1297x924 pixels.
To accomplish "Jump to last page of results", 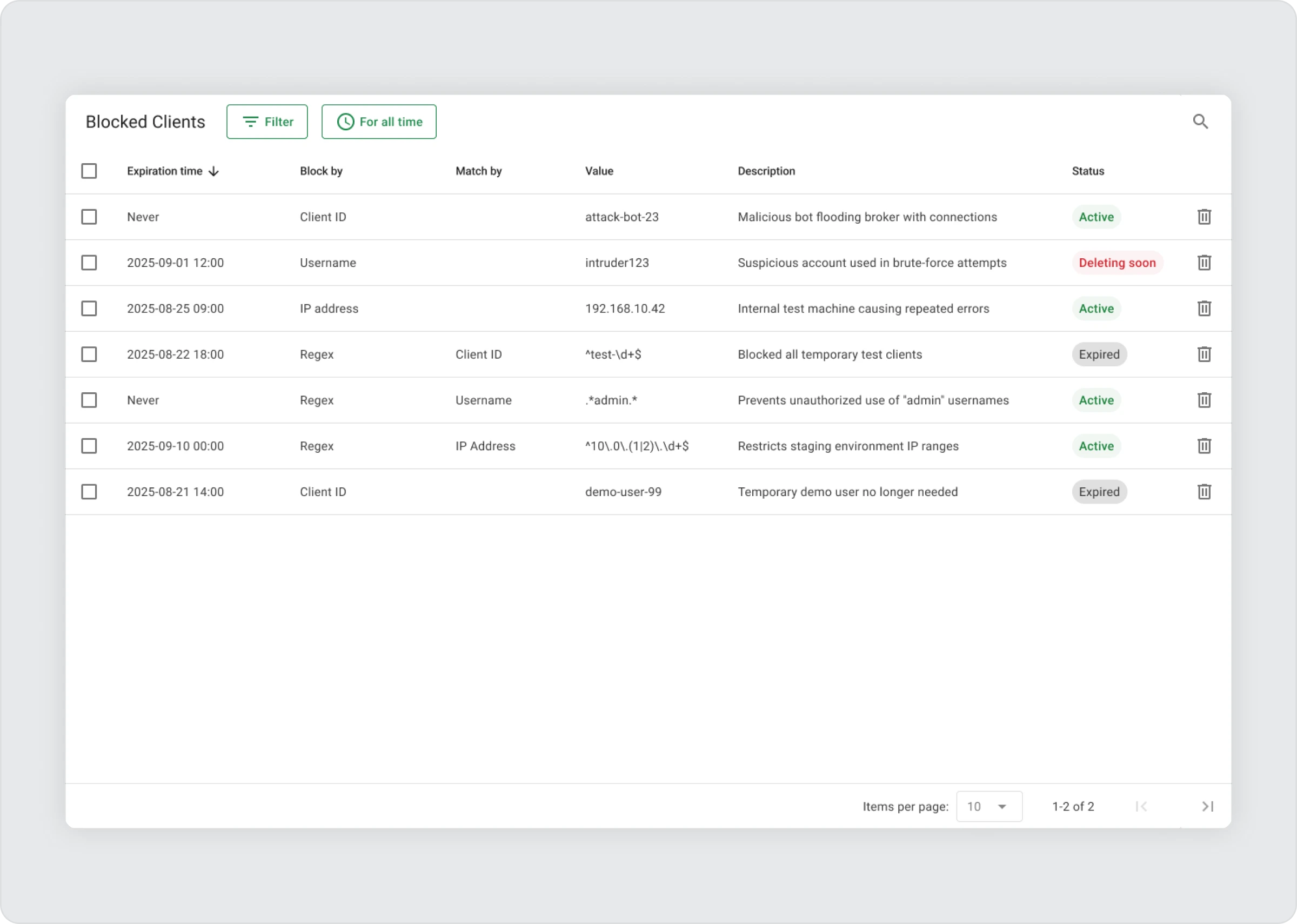I will coord(1207,806).
